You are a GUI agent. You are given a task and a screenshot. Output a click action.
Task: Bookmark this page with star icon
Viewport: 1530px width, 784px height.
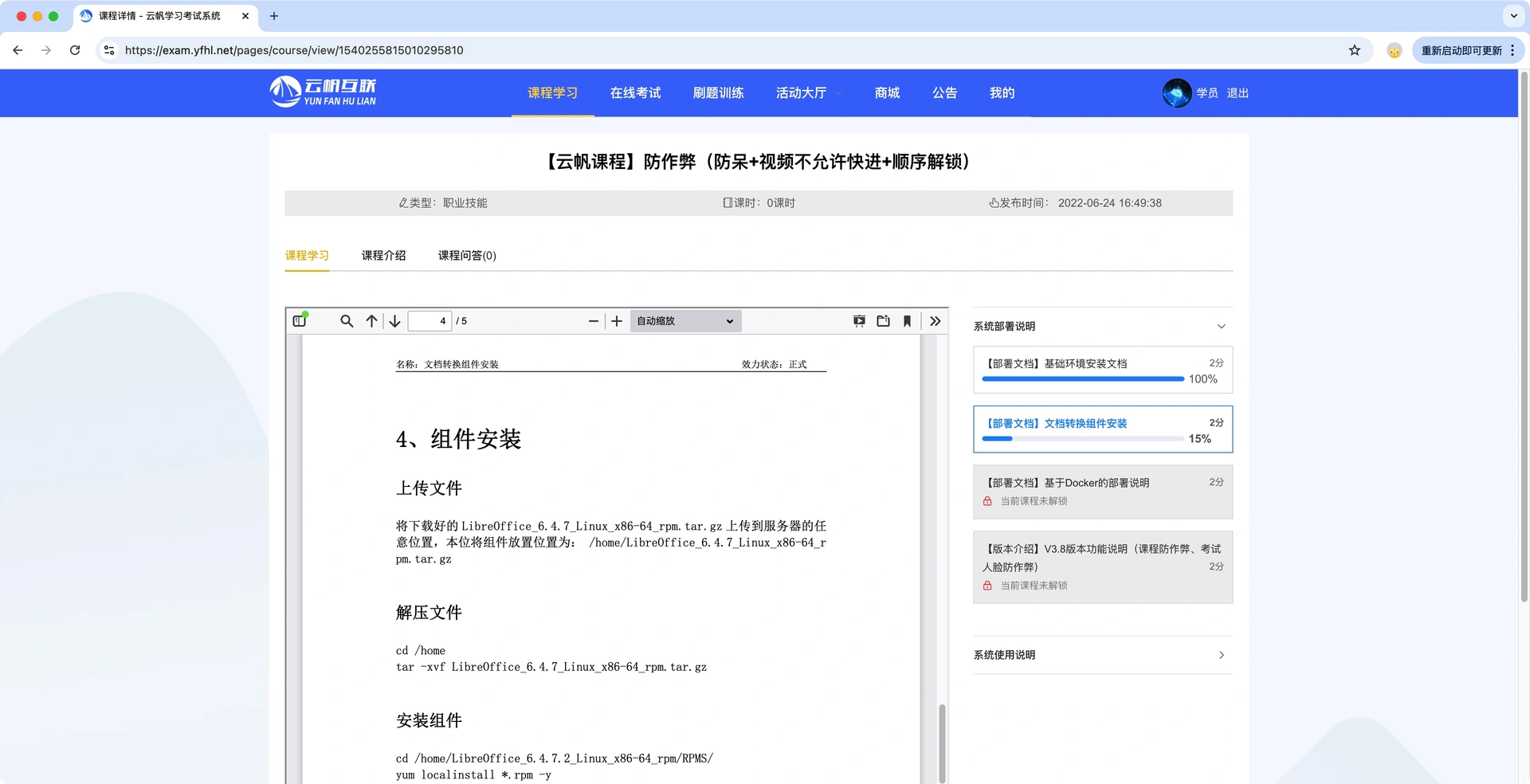click(1355, 50)
